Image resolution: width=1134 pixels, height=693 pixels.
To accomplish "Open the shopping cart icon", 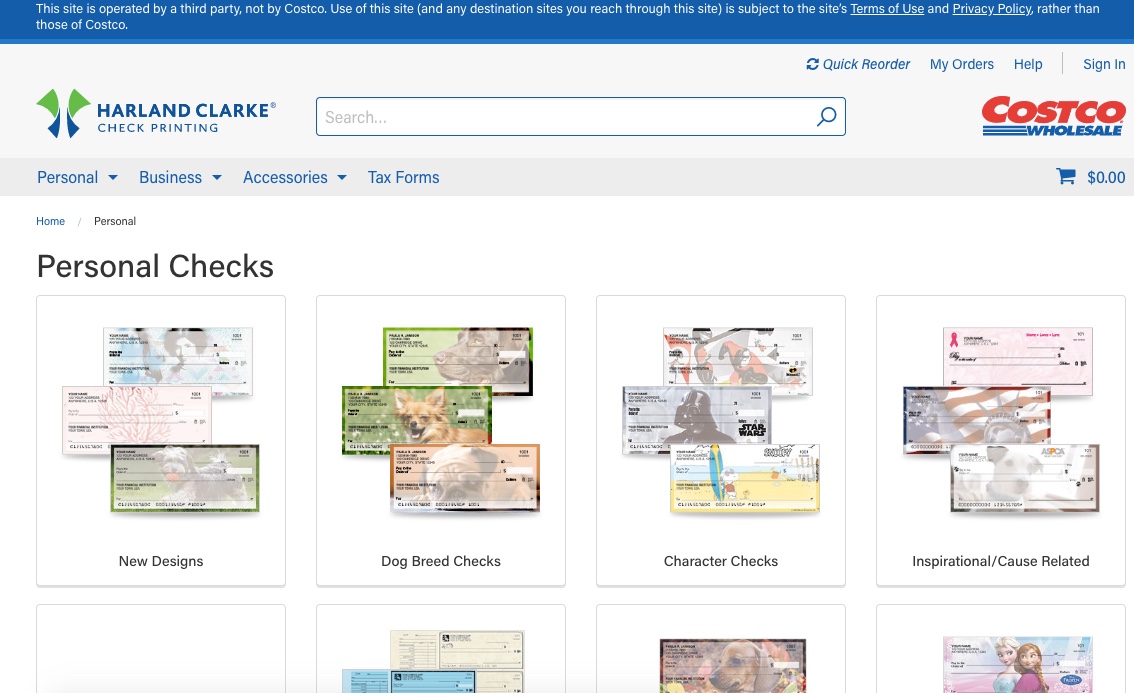I will (x=1065, y=177).
